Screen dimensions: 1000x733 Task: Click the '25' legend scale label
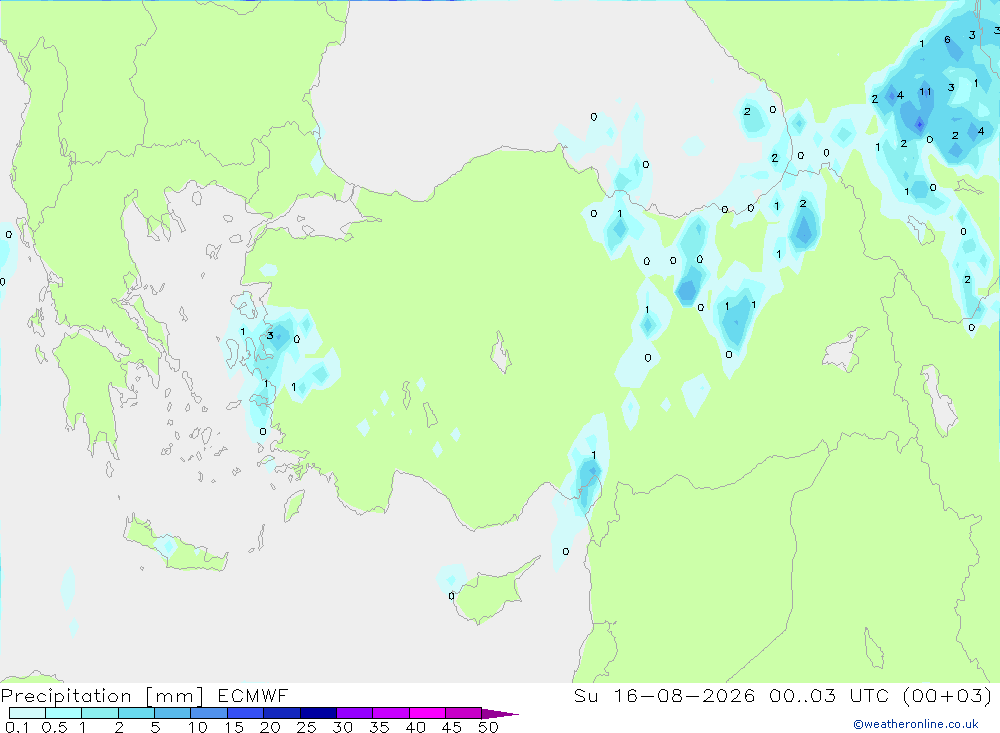tap(307, 727)
